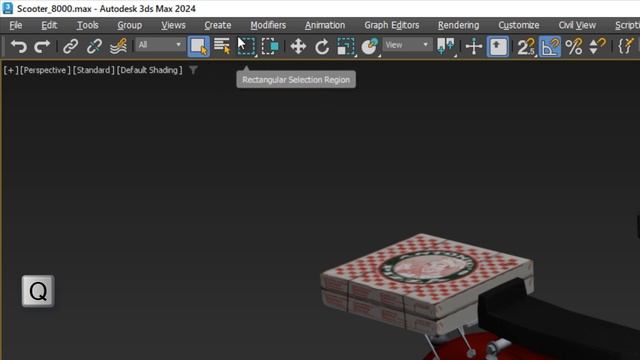Open the Rendering menu

[x=458, y=25]
